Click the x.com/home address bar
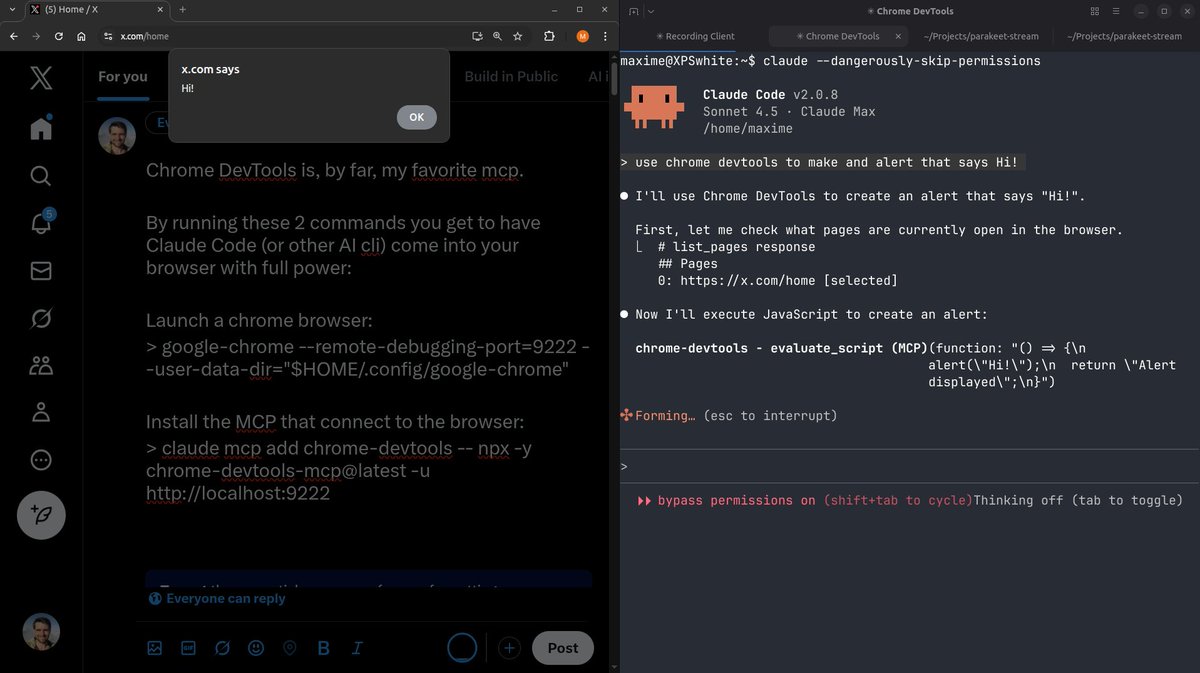The width and height of the screenshot is (1200, 673). click(x=290, y=36)
